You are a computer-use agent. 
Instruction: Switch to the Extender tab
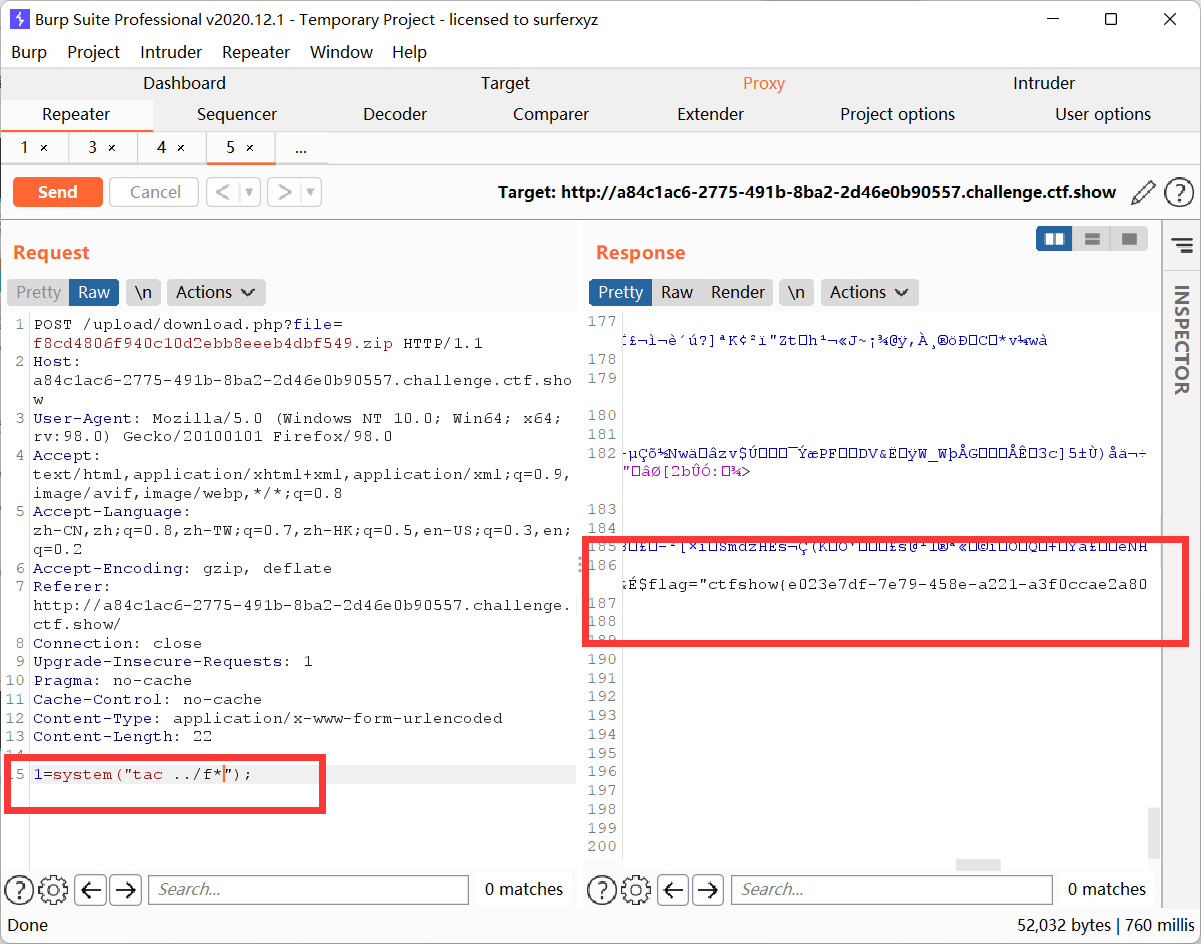coord(710,114)
